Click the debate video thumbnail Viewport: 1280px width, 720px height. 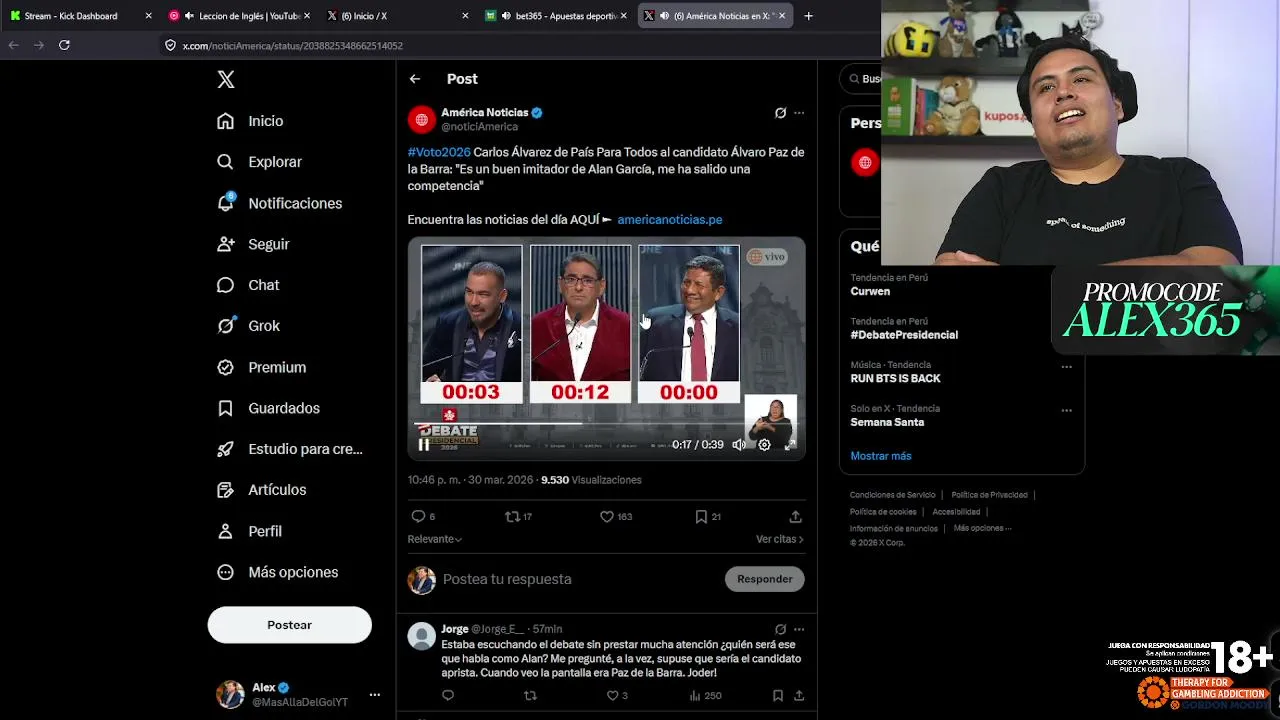point(606,348)
